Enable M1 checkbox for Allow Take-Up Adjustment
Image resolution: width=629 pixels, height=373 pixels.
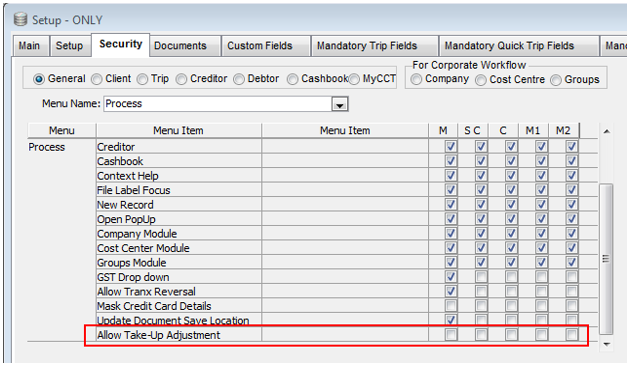[541, 334]
